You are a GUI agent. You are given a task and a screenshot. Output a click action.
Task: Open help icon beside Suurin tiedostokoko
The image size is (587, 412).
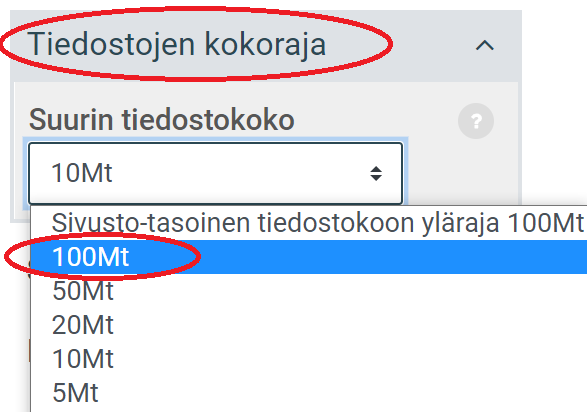(476, 121)
